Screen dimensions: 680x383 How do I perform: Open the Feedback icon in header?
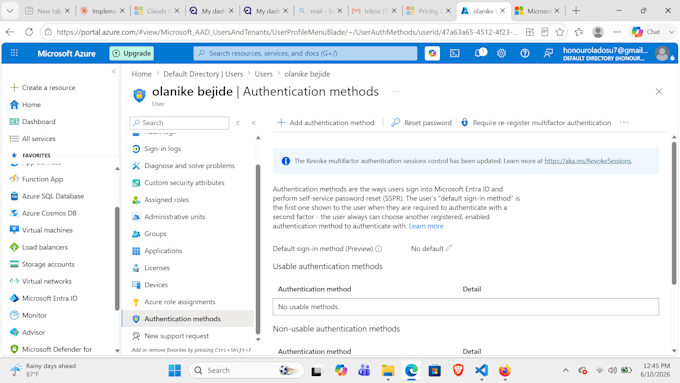coord(548,53)
